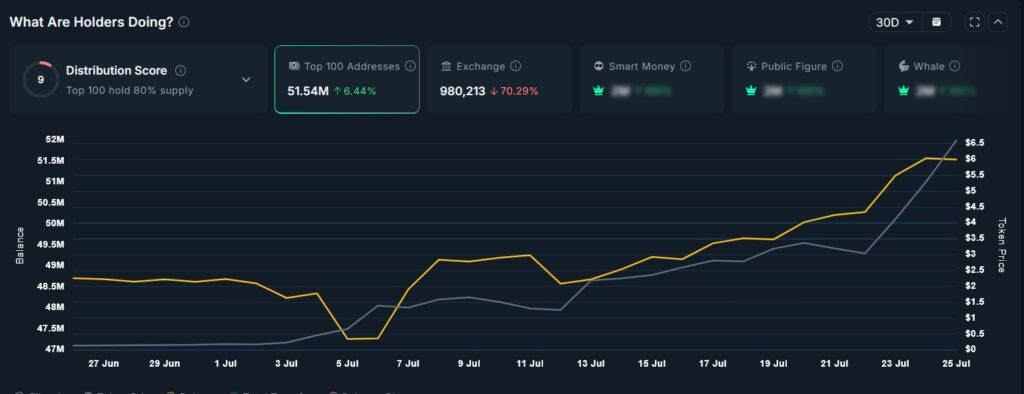
Task: Click the Exchange bank building icon
Action: point(447,66)
